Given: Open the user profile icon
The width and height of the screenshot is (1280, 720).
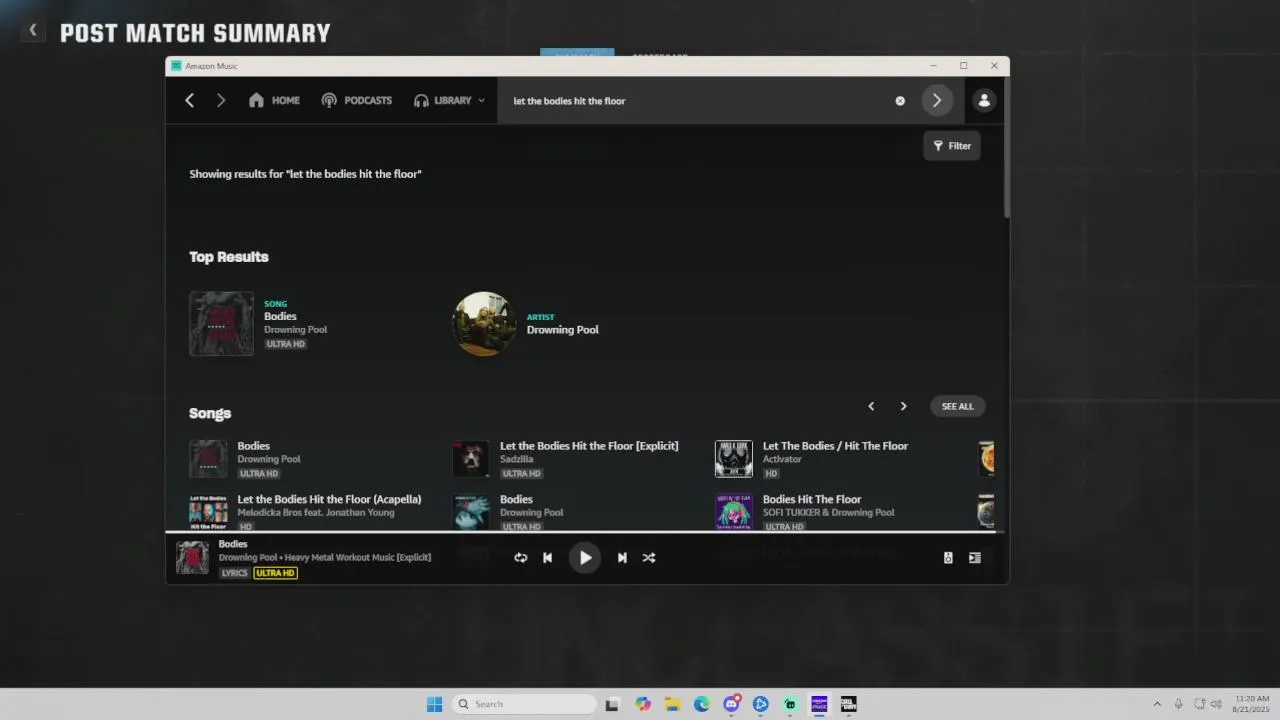Looking at the screenshot, I should 984,100.
